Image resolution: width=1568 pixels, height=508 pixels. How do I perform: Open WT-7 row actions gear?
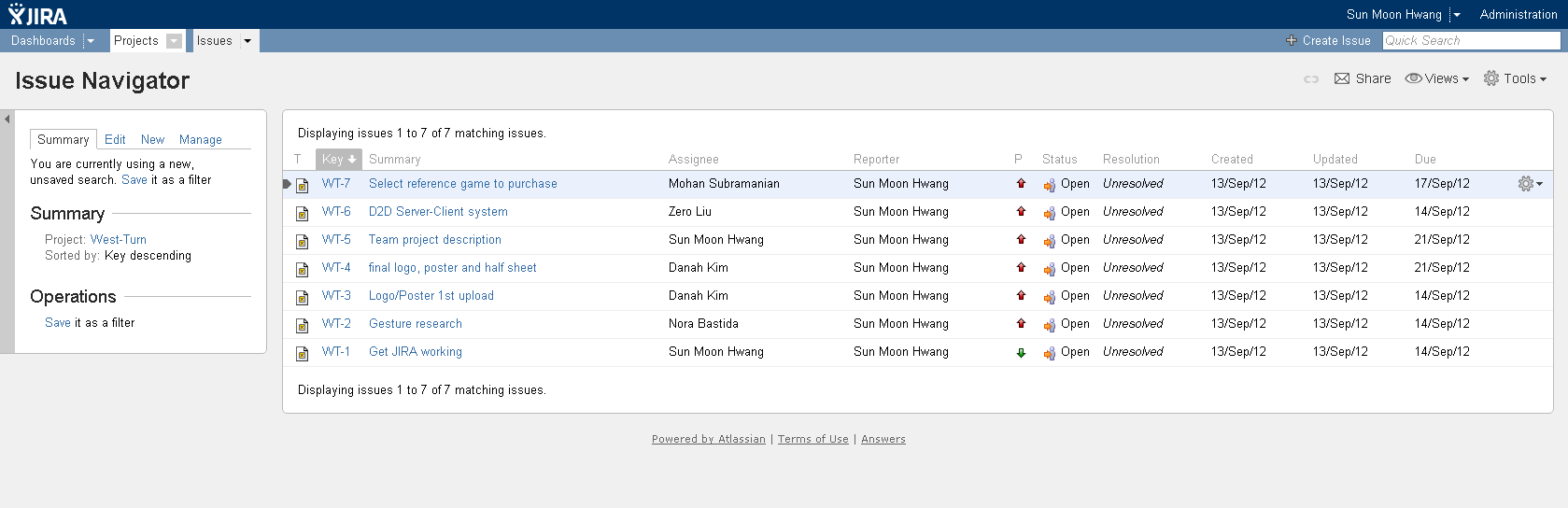pyautogui.click(x=1530, y=184)
